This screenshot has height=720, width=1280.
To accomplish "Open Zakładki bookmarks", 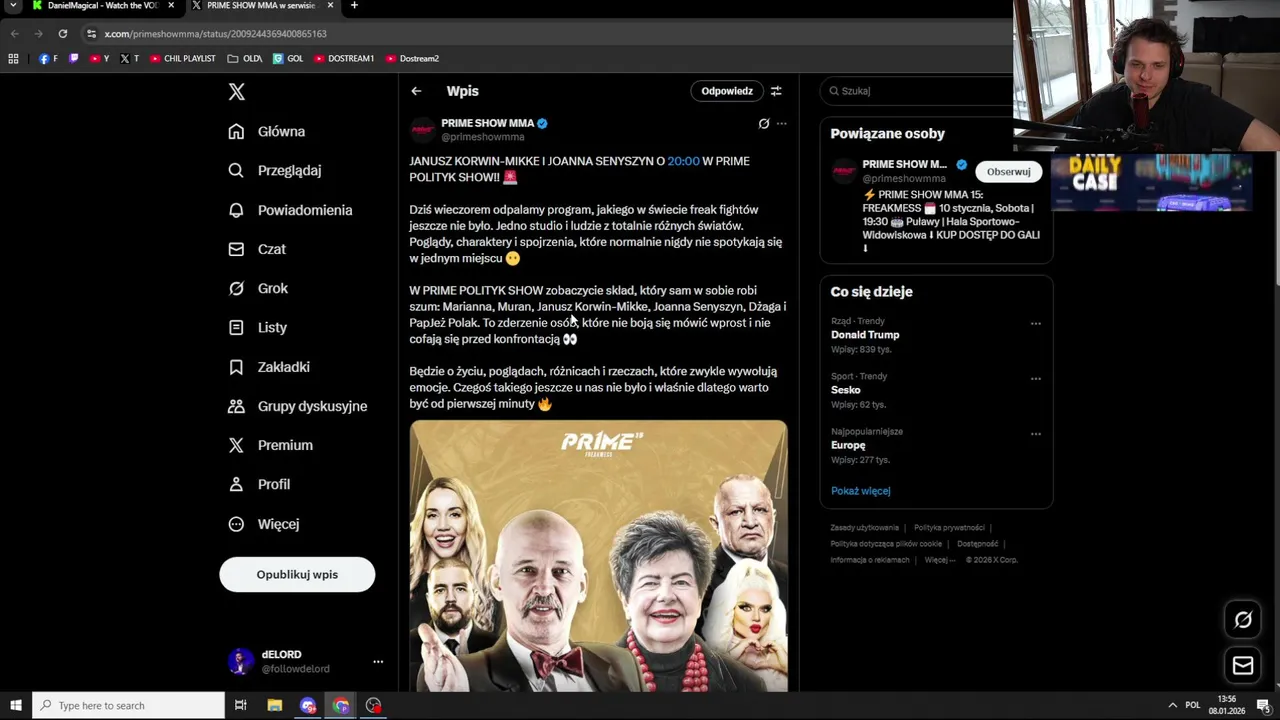I will click(x=269, y=367).
